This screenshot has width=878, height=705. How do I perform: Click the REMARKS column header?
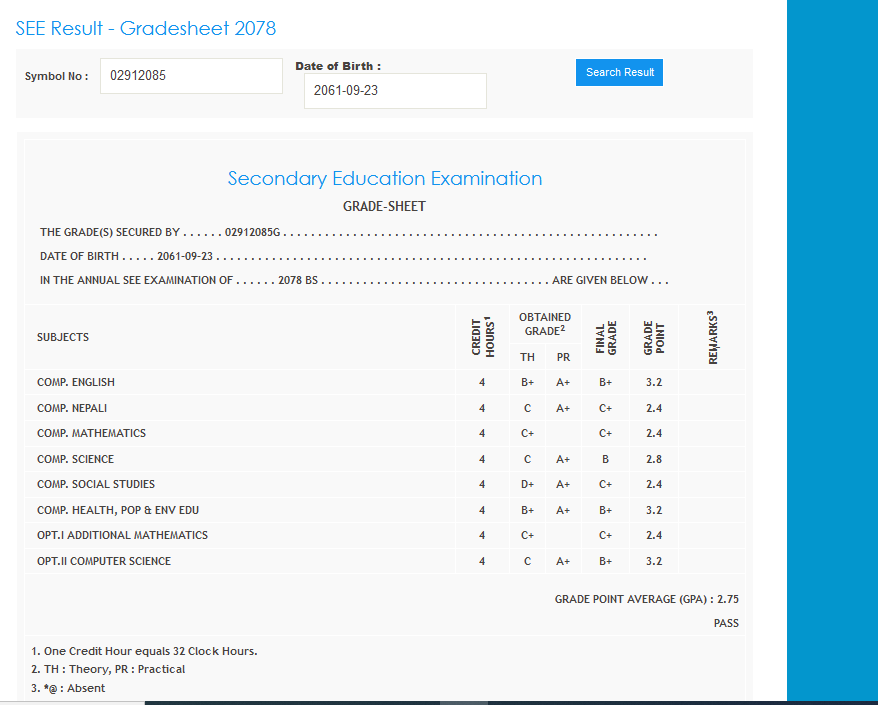coord(713,337)
